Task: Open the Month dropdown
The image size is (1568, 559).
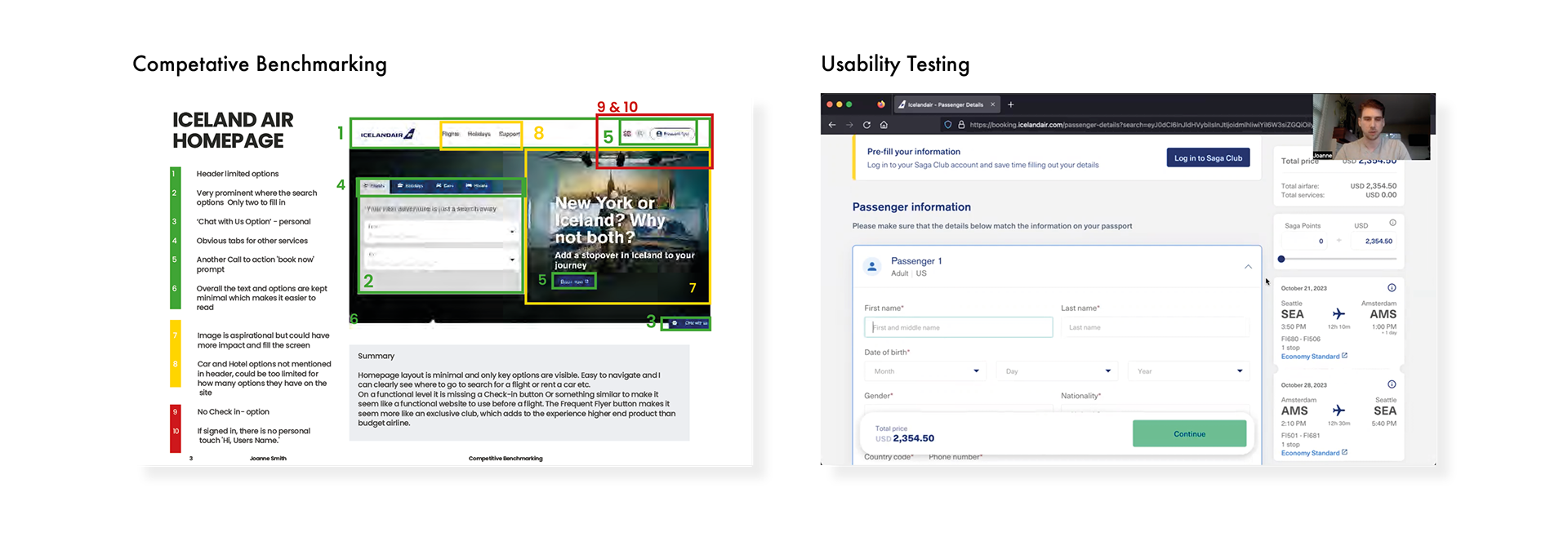Action: (x=925, y=371)
